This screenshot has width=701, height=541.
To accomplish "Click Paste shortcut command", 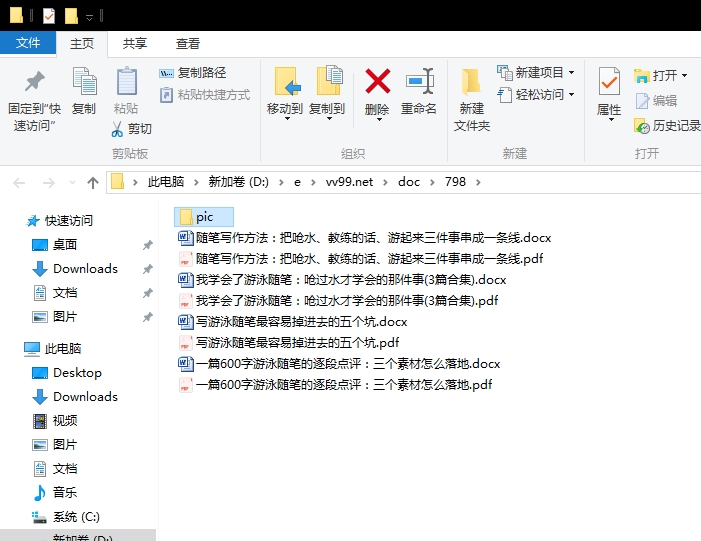I will pos(205,95).
